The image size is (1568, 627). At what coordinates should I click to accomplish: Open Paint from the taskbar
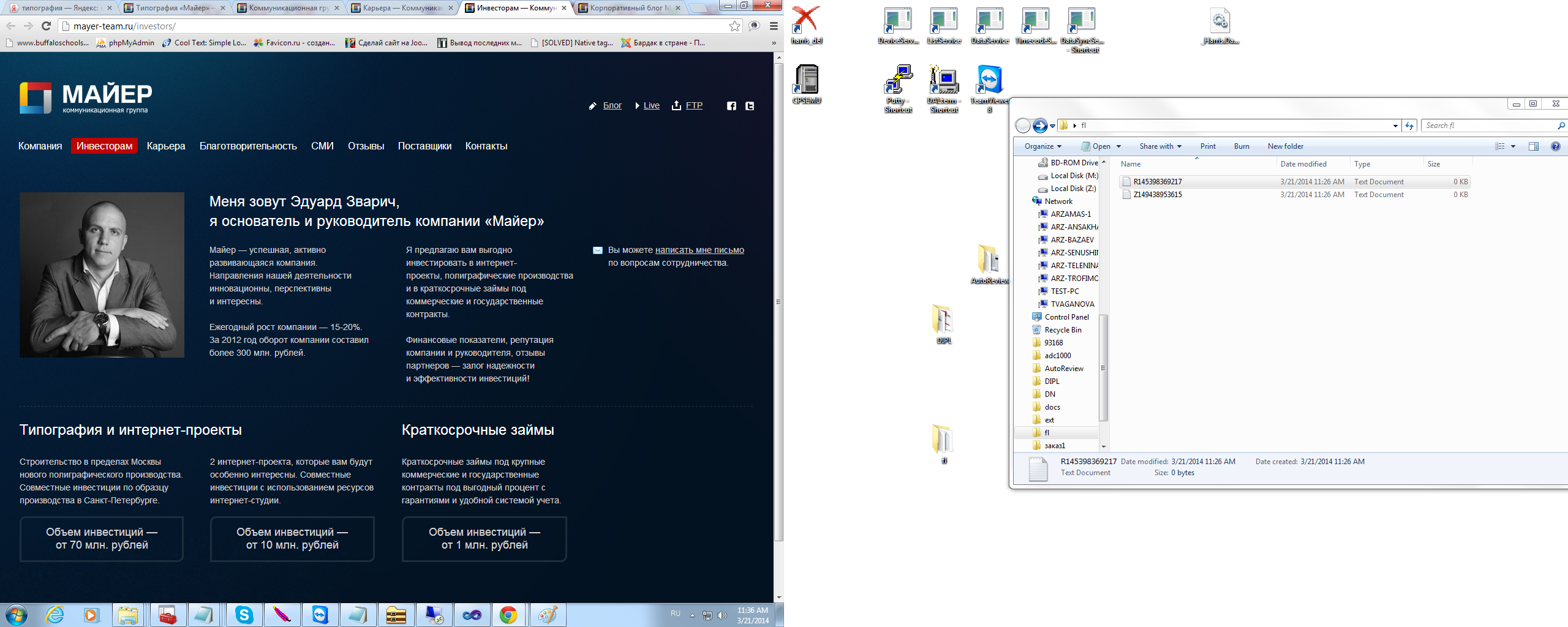tap(548, 615)
